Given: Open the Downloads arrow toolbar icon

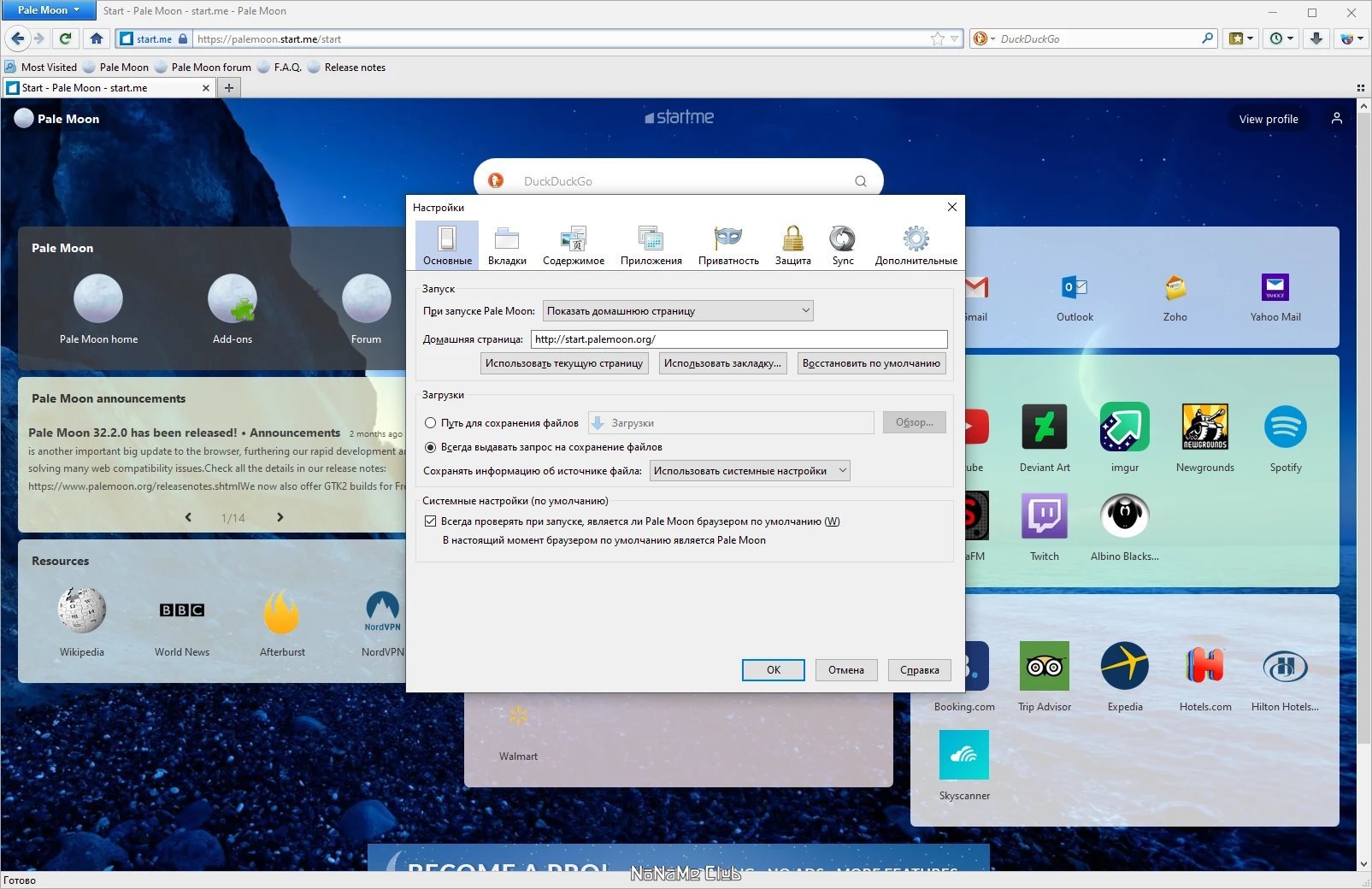Looking at the screenshot, I should [x=1316, y=38].
